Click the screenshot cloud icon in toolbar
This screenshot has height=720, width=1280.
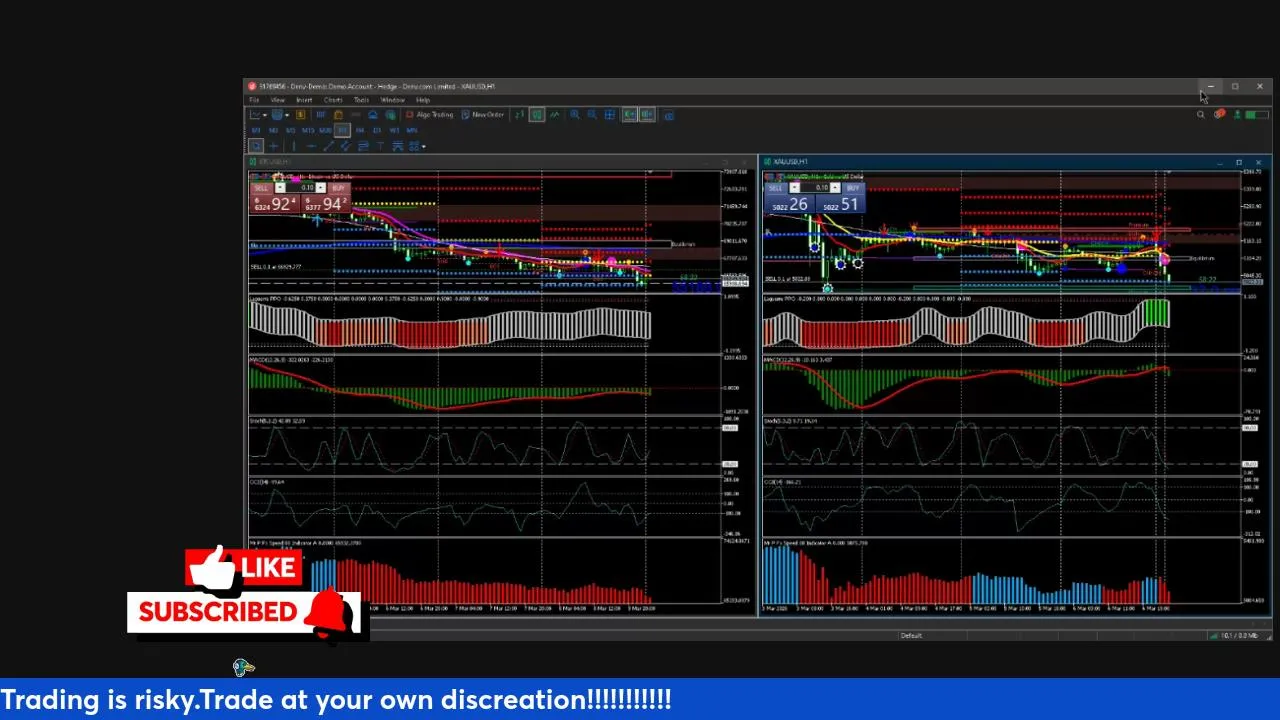pos(669,115)
